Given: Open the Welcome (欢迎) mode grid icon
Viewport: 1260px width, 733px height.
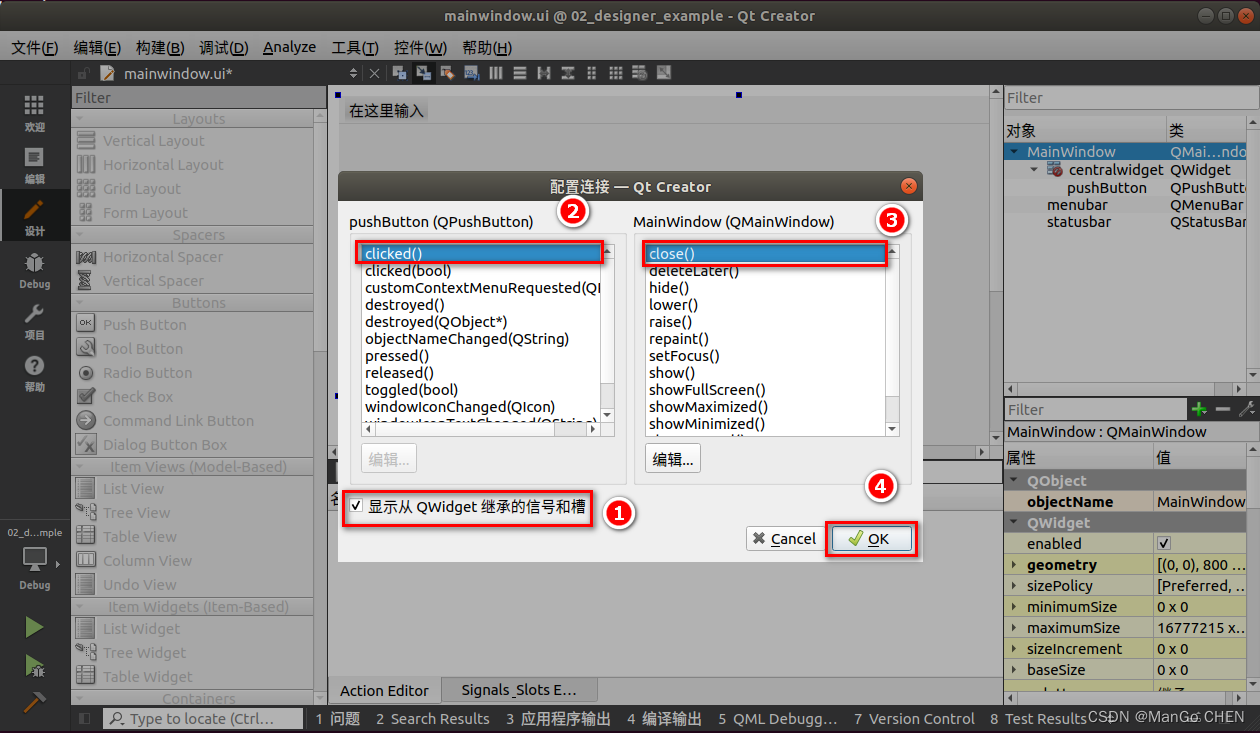Looking at the screenshot, I should coord(34,113).
